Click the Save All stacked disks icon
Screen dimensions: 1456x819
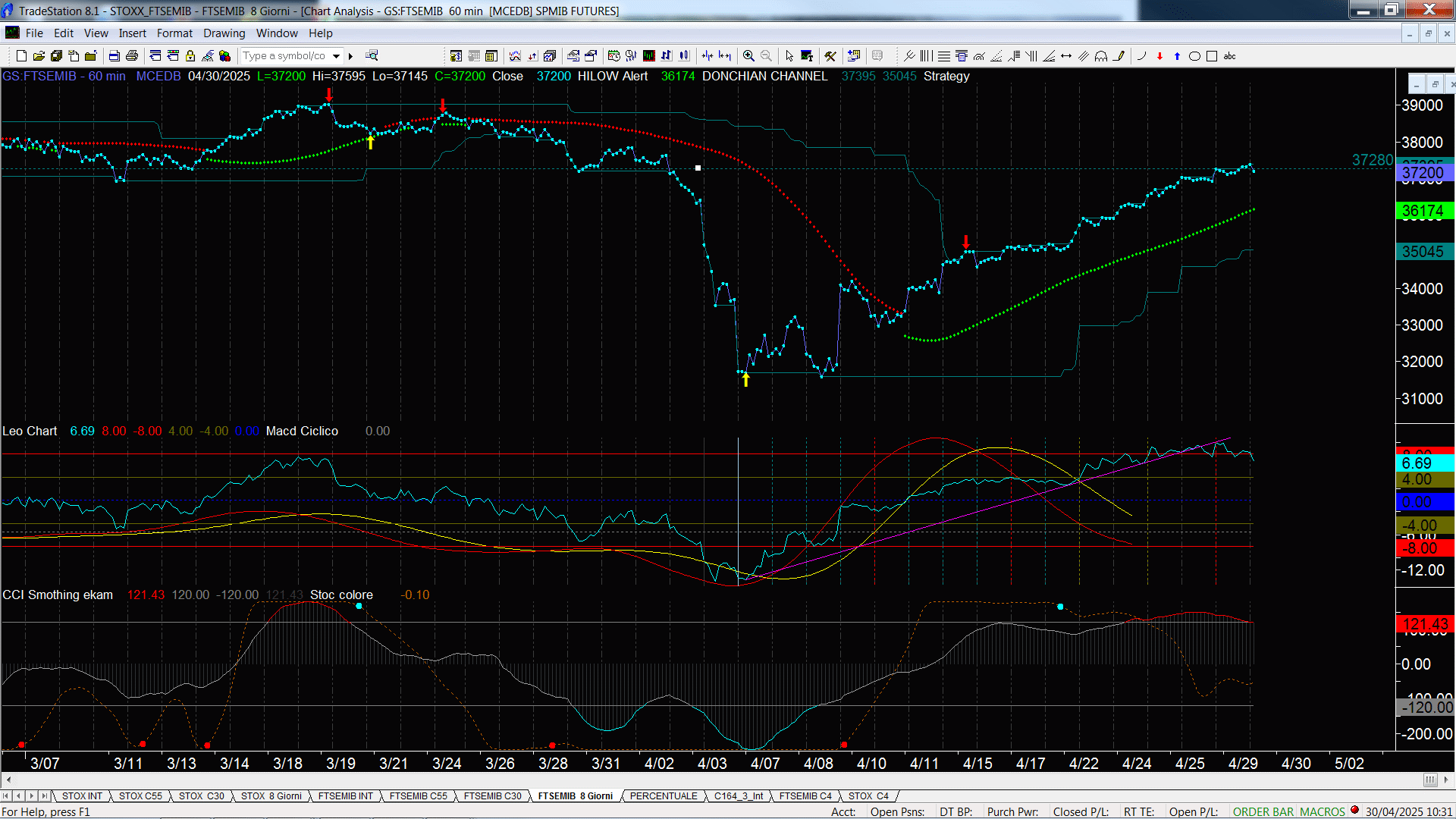56,55
